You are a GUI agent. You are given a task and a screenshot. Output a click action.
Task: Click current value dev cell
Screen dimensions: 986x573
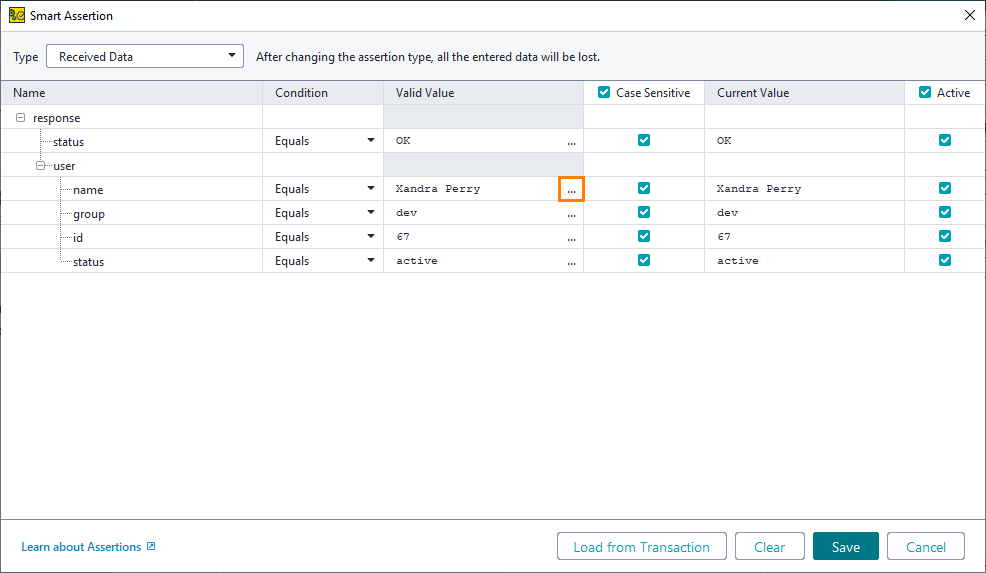(x=804, y=213)
